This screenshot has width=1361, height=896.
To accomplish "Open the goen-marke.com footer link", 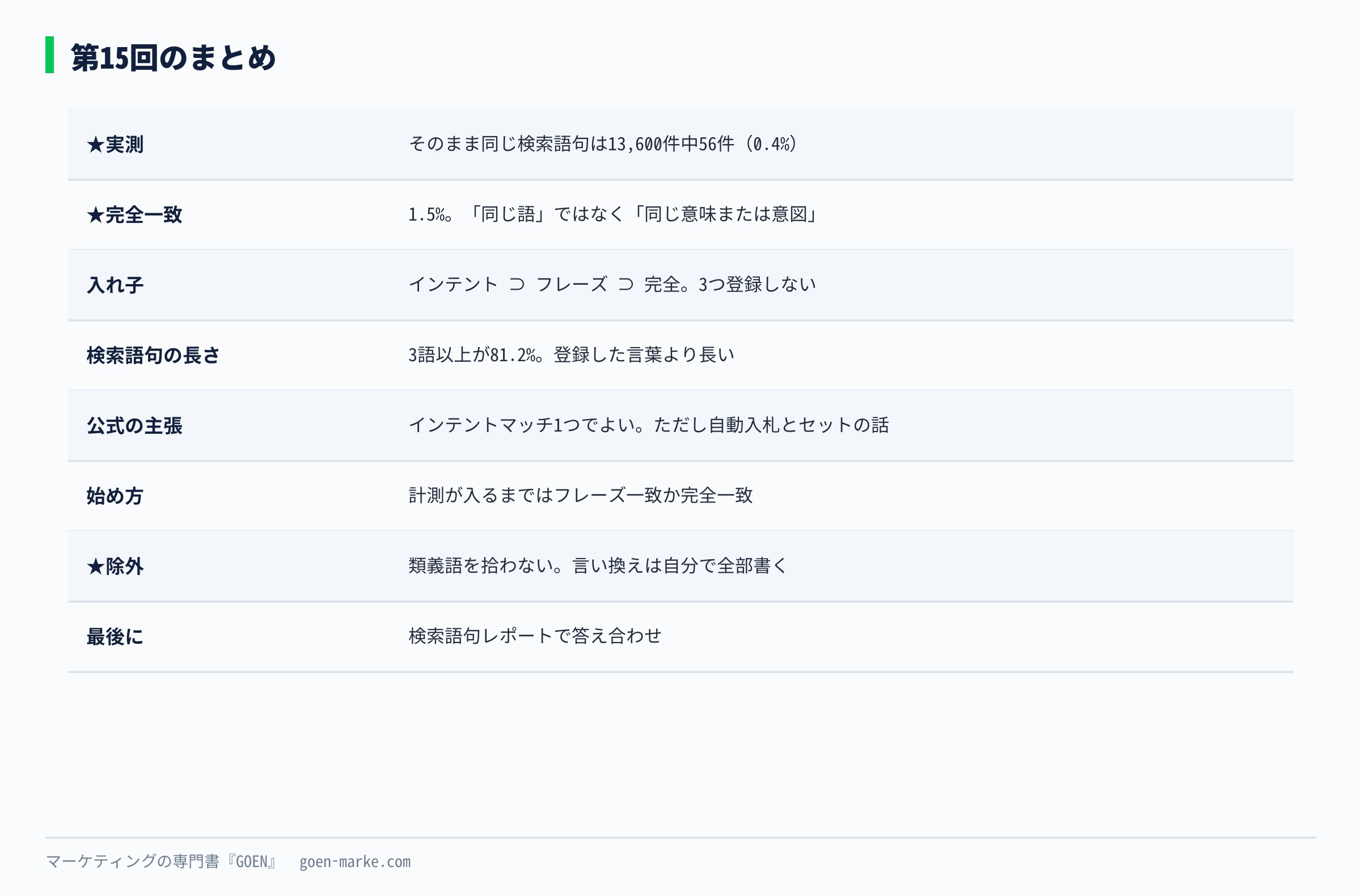I will pyautogui.click(x=355, y=863).
